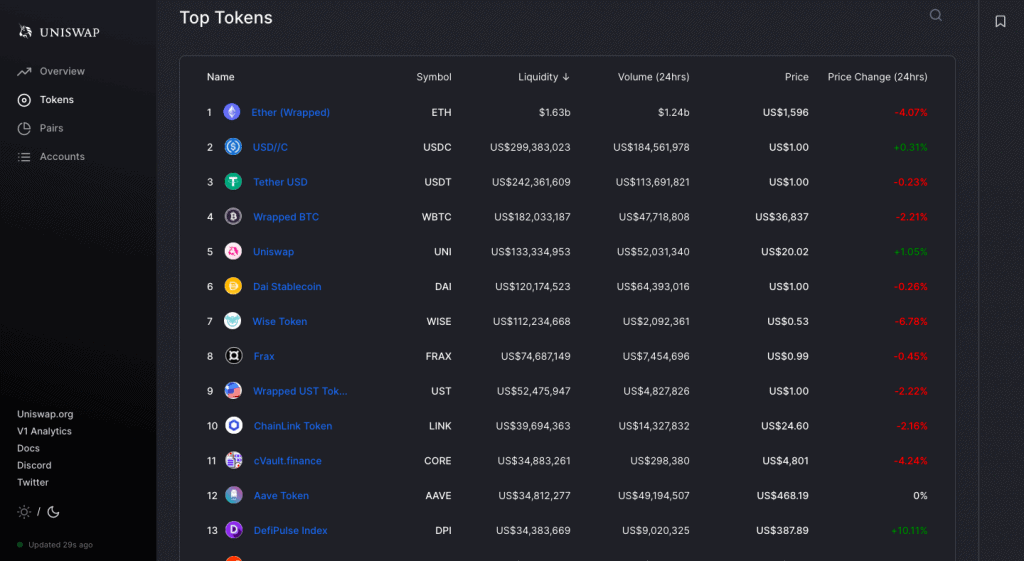The width and height of the screenshot is (1024, 561).
Task: Sort table by Name column
Action: coord(221,77)
